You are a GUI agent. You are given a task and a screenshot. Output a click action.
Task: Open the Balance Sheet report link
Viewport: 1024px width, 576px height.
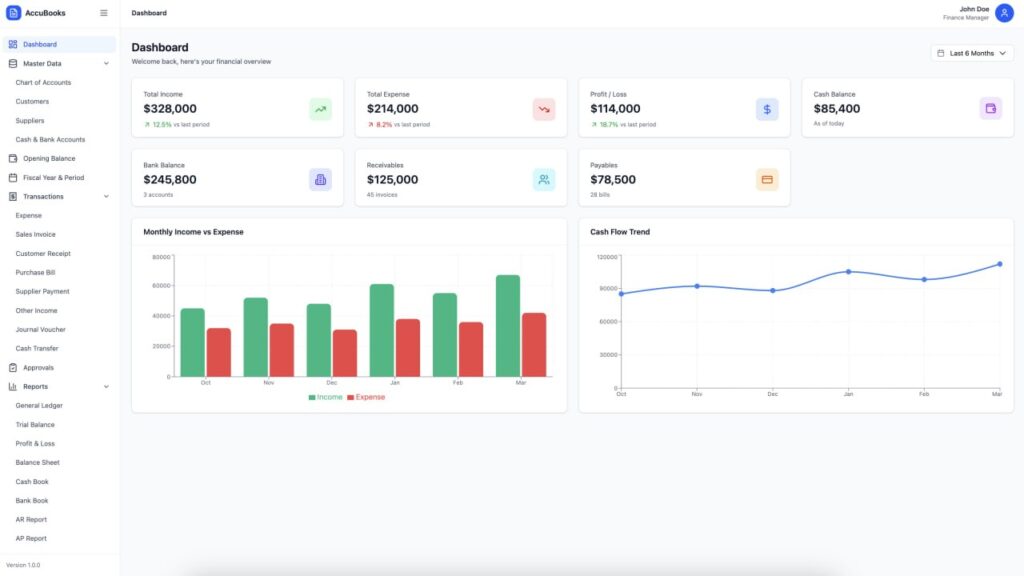point(37,462)
